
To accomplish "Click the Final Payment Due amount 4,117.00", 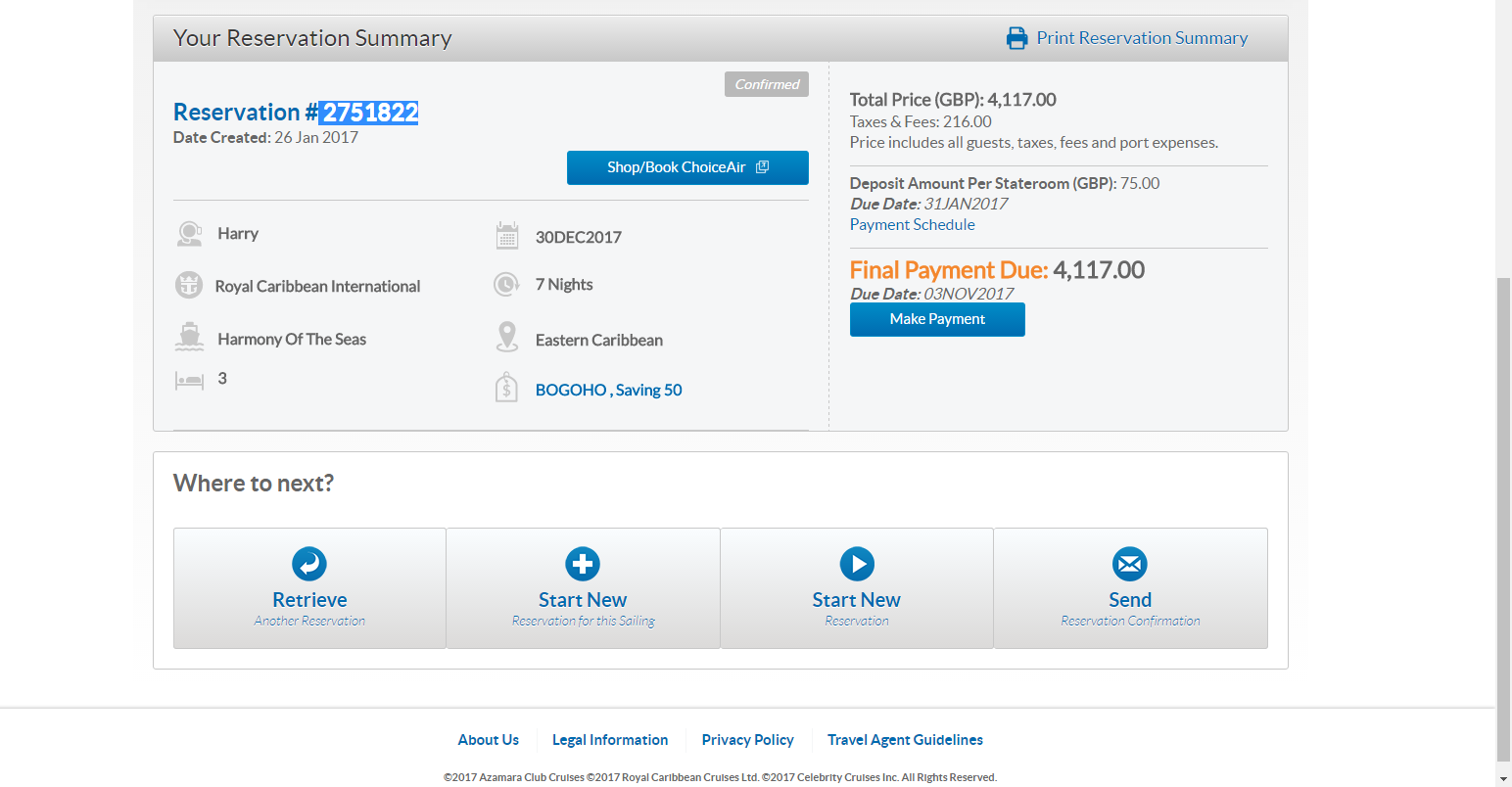I will [1099, 270].
